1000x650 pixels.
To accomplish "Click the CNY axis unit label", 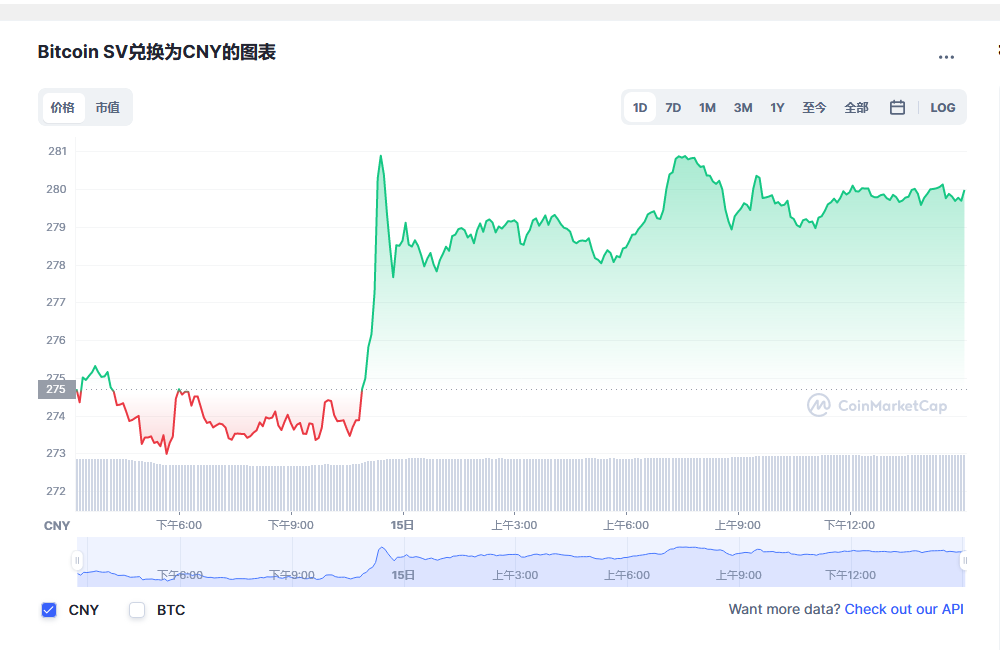I will click(x=57, y=526).
